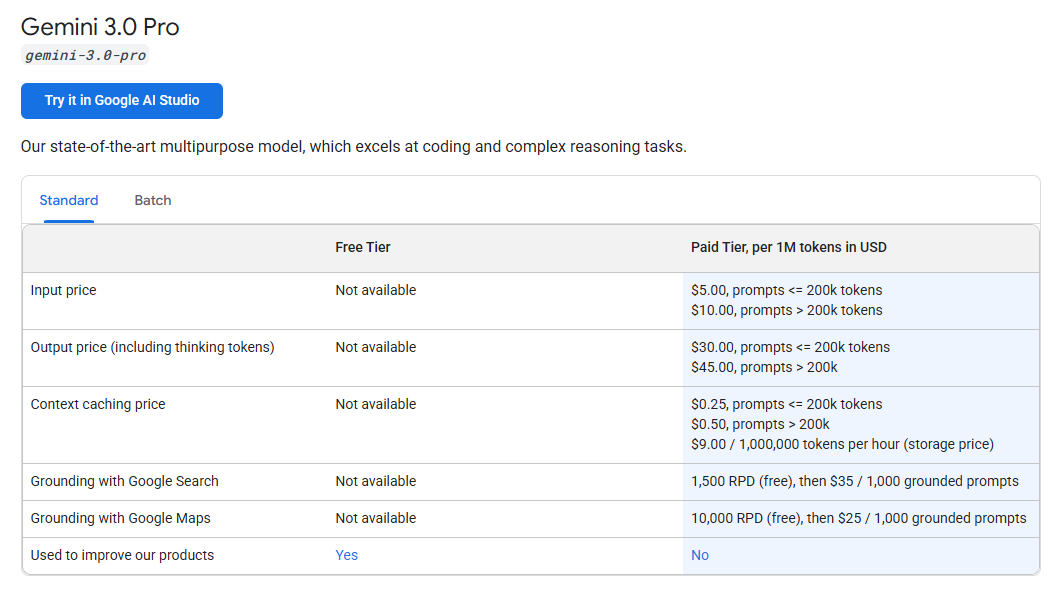Click the Paid Tier column header
The height and width of the screenshot is (593, 1061).
pyautogui.click(x=789, y=247)
